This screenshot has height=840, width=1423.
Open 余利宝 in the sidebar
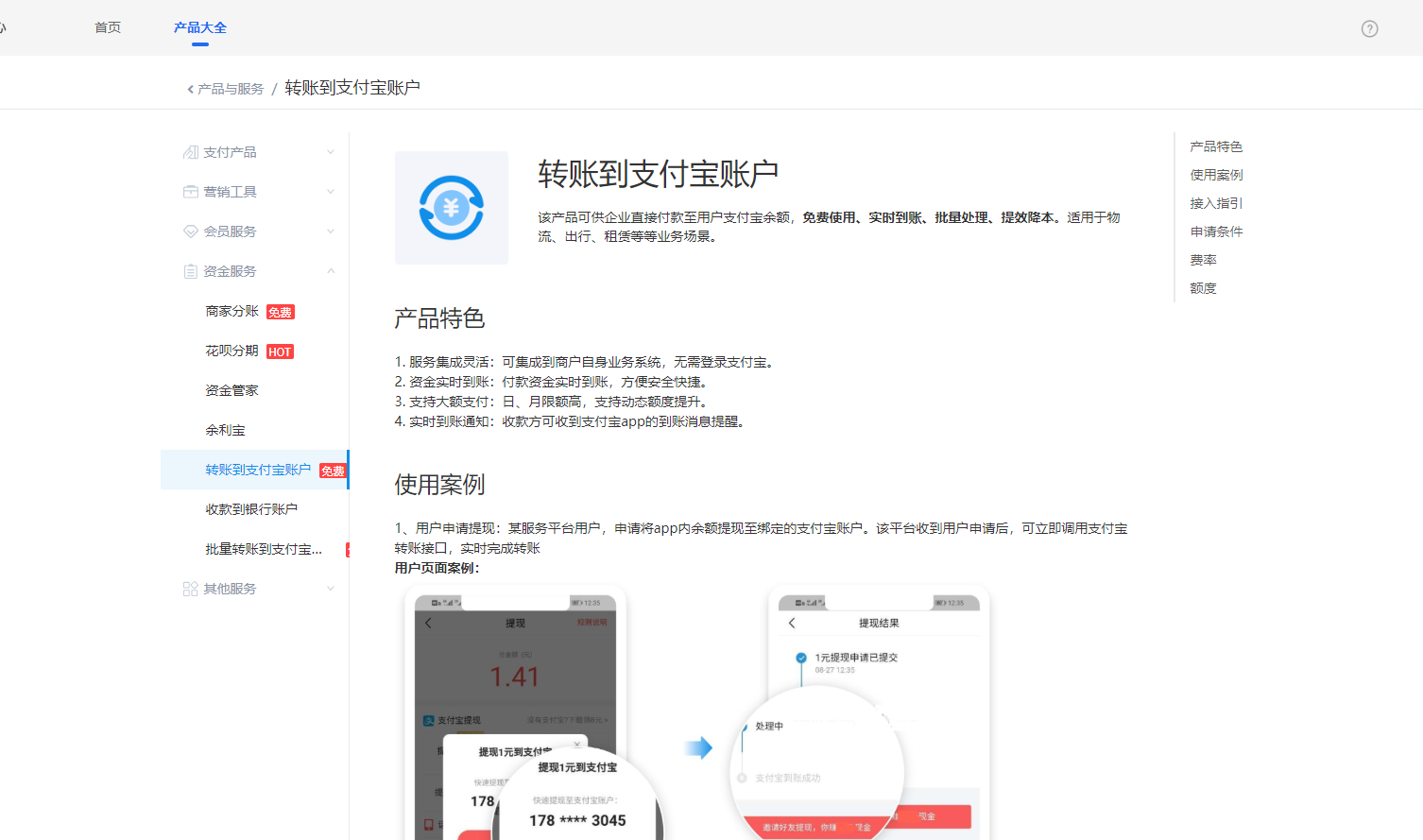(225, 430)
